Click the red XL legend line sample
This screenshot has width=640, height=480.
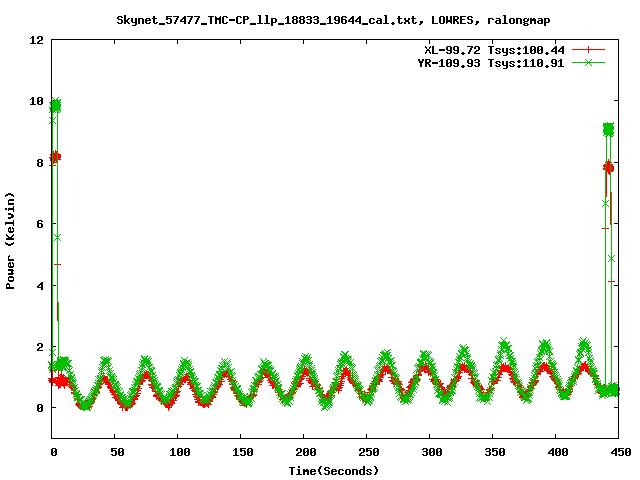click(588, 50)
